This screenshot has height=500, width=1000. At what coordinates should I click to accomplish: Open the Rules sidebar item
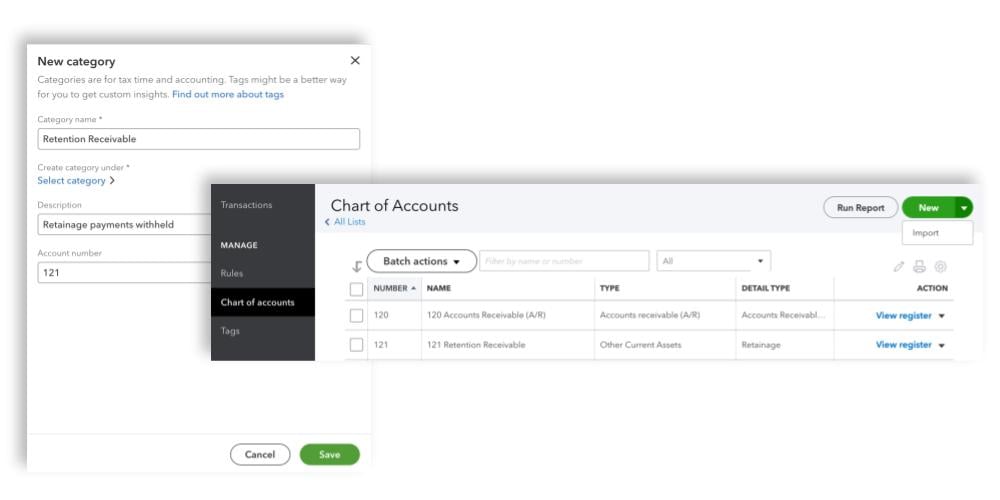coord(232,273)
